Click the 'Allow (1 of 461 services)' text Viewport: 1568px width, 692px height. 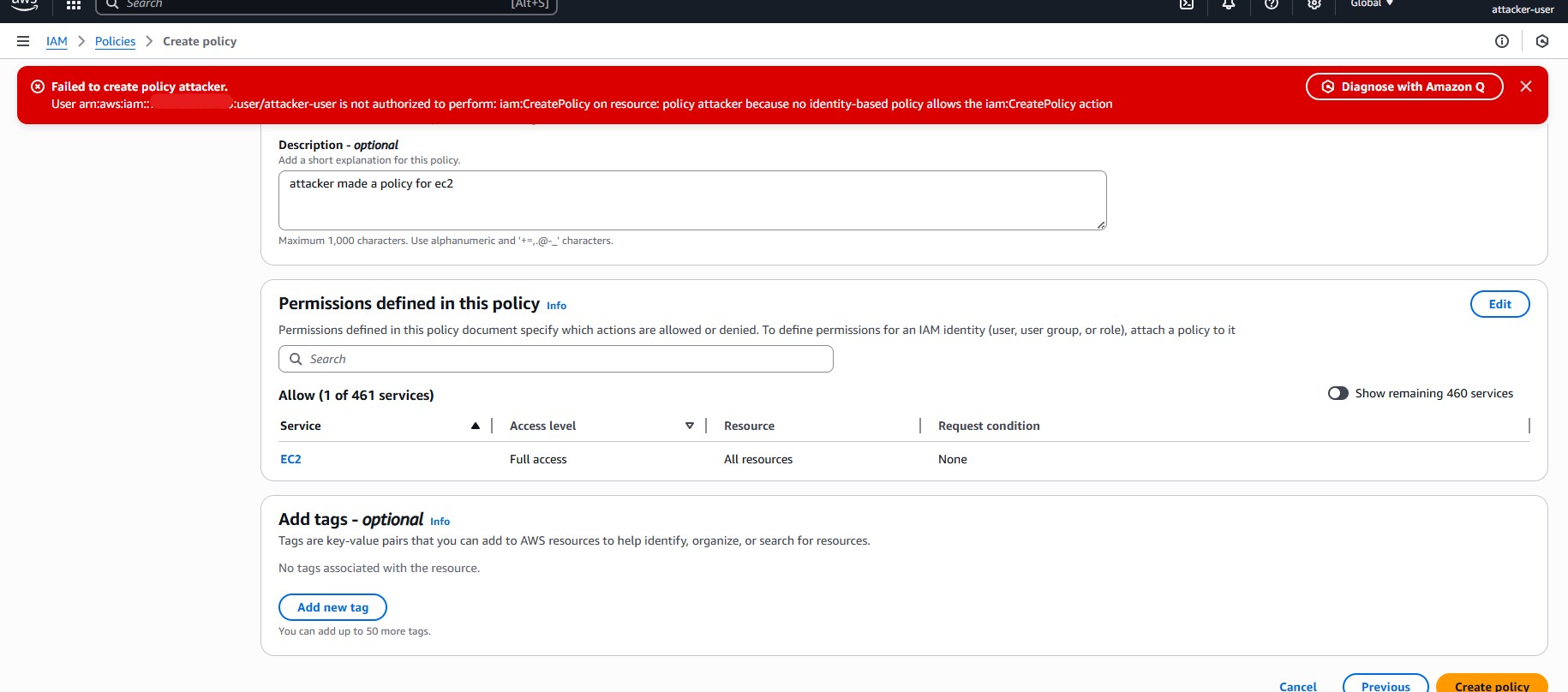coord(356,395)
